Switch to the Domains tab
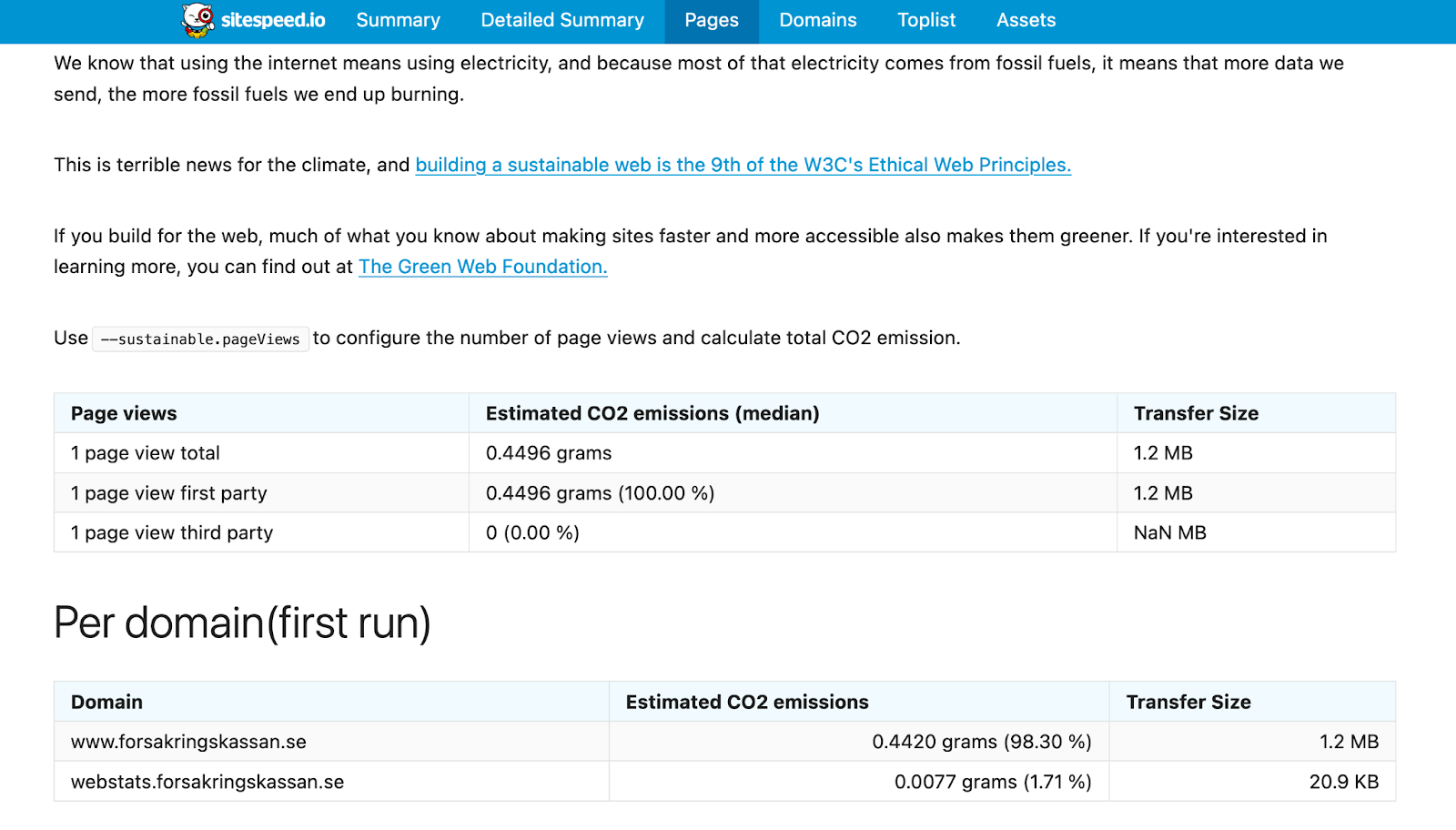This screenshot has width=1456, height=830. [817, 20]
